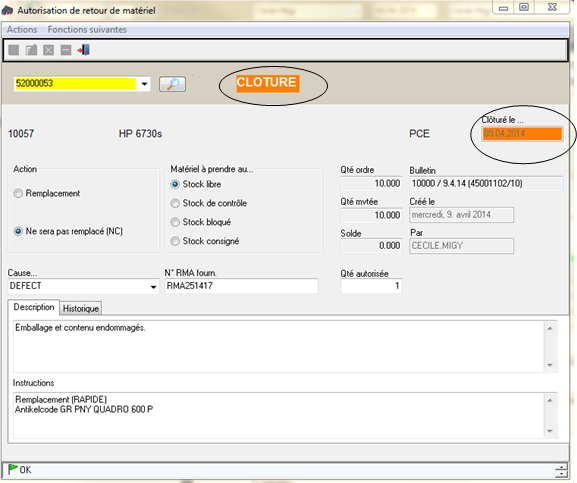Click the greyed minus toolbar icon
Viewport: 577px width, 483px height.
pyautogui.click(x=66, y=50)
